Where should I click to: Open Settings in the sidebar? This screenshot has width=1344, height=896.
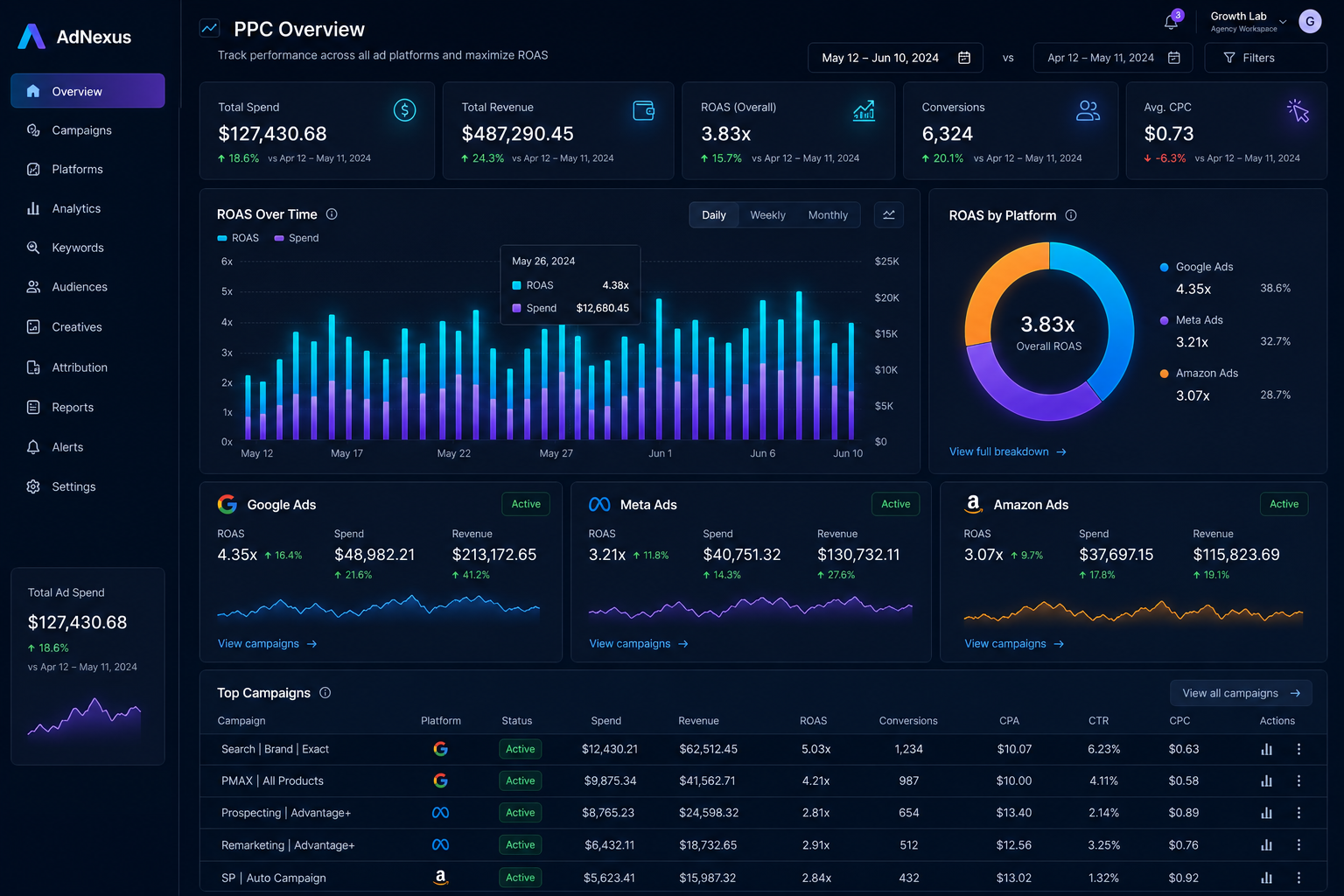pyautogui.click(x=87, y=486)
